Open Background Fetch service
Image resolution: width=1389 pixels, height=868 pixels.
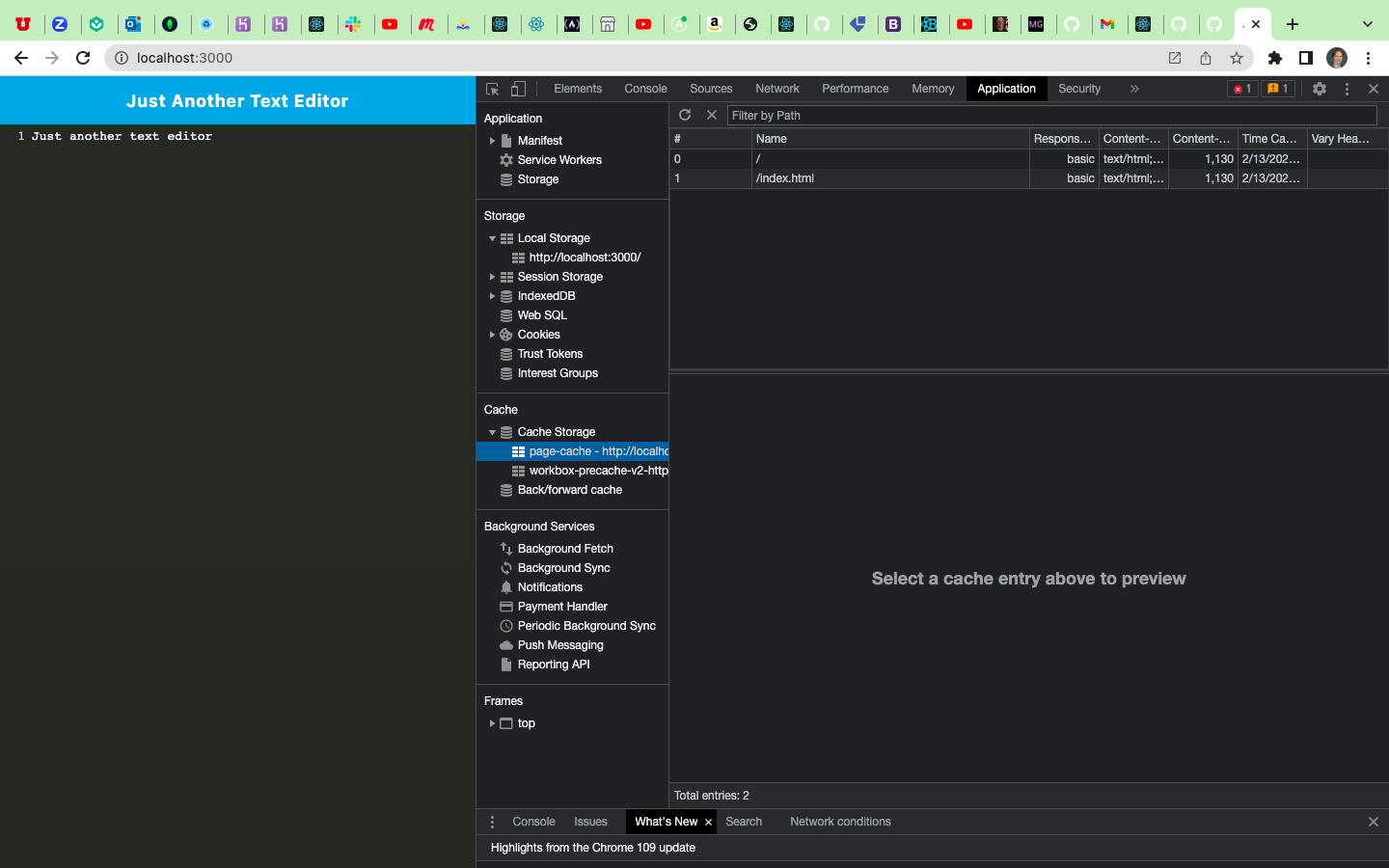click(x=565, y=549)
